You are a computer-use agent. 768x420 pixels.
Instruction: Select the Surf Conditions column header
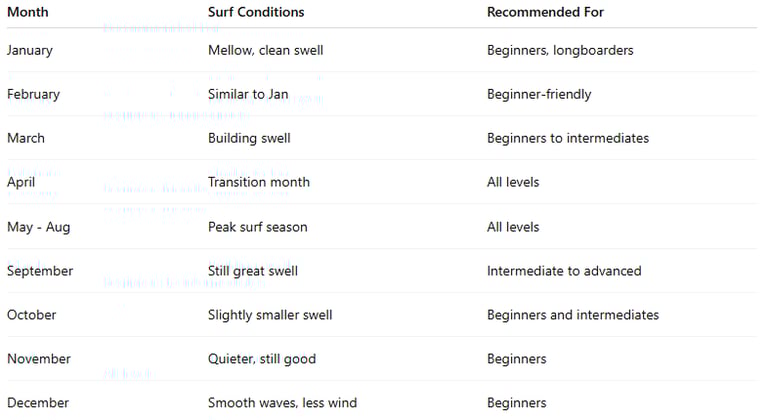tap(256, 12)
